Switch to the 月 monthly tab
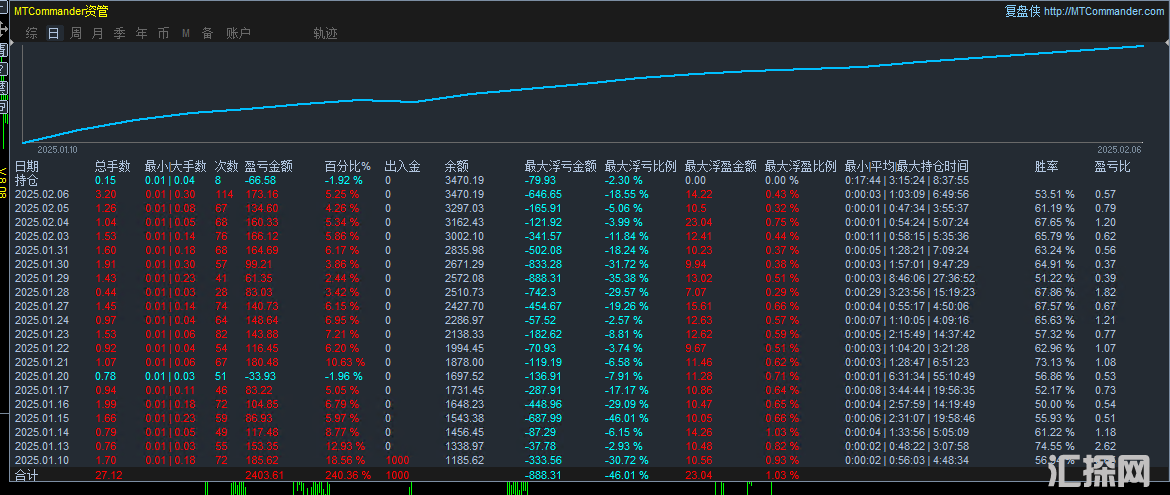 click(x=98, y=33)
